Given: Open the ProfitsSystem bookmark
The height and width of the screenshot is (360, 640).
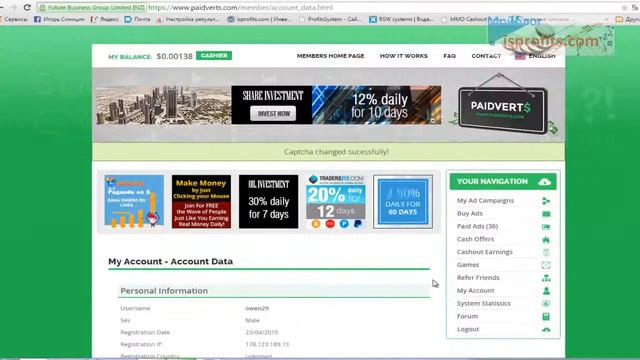Looking at the screenshot, I should coord(330,19).
